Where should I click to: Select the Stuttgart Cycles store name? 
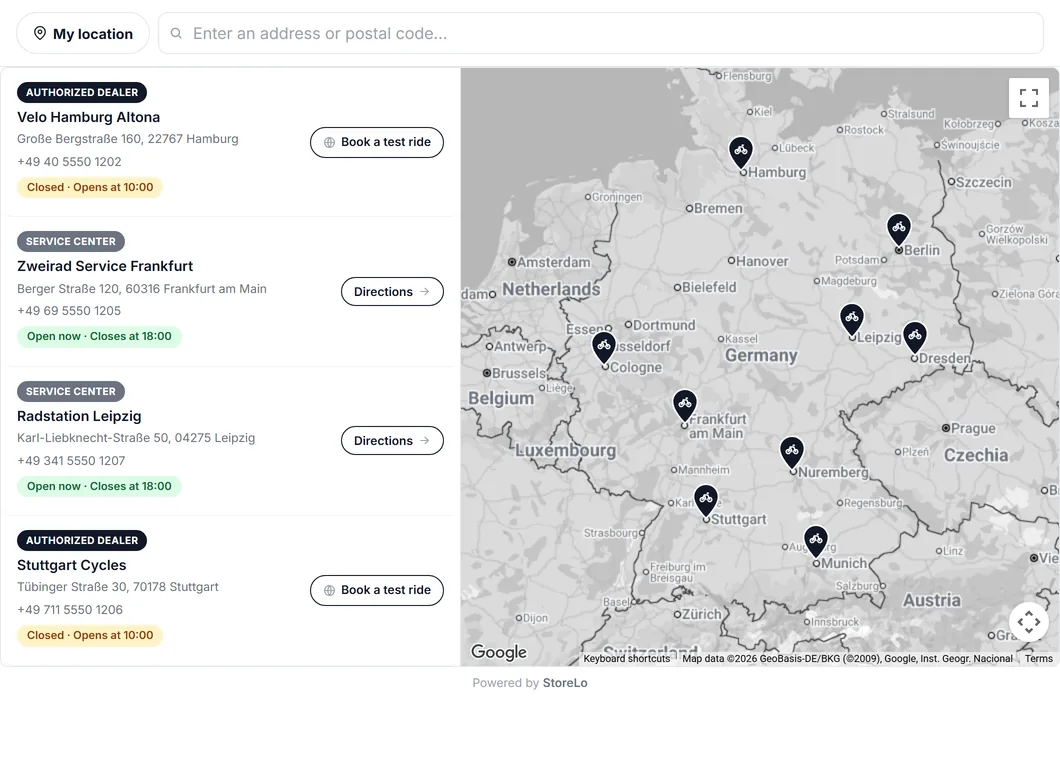tap(72, 565)
